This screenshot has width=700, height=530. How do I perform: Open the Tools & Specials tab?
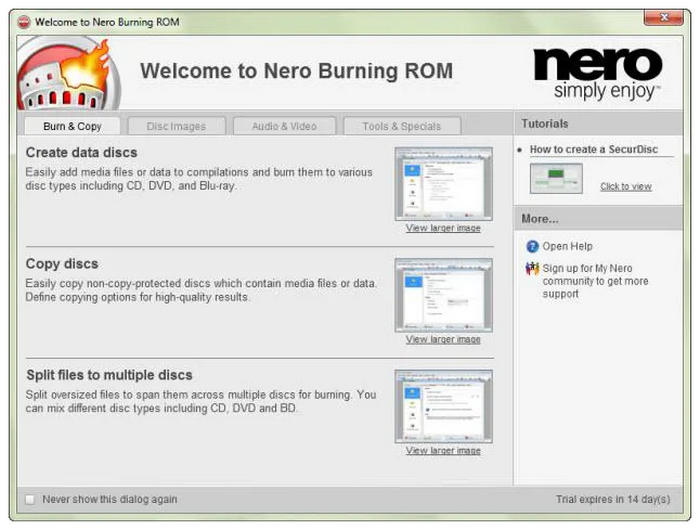pyautogui.click(x=401, y=126)
